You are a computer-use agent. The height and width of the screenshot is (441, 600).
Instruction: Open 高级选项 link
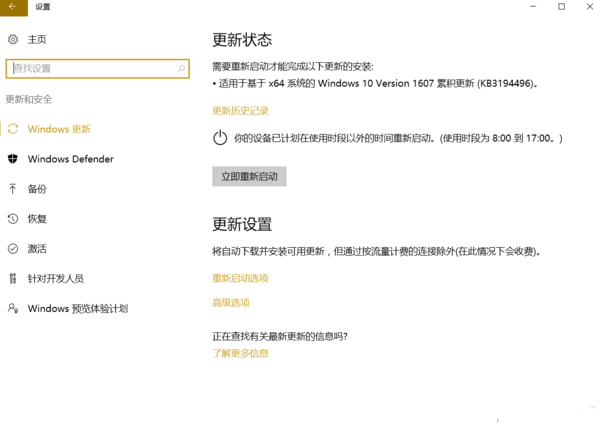tap(231, 302)
